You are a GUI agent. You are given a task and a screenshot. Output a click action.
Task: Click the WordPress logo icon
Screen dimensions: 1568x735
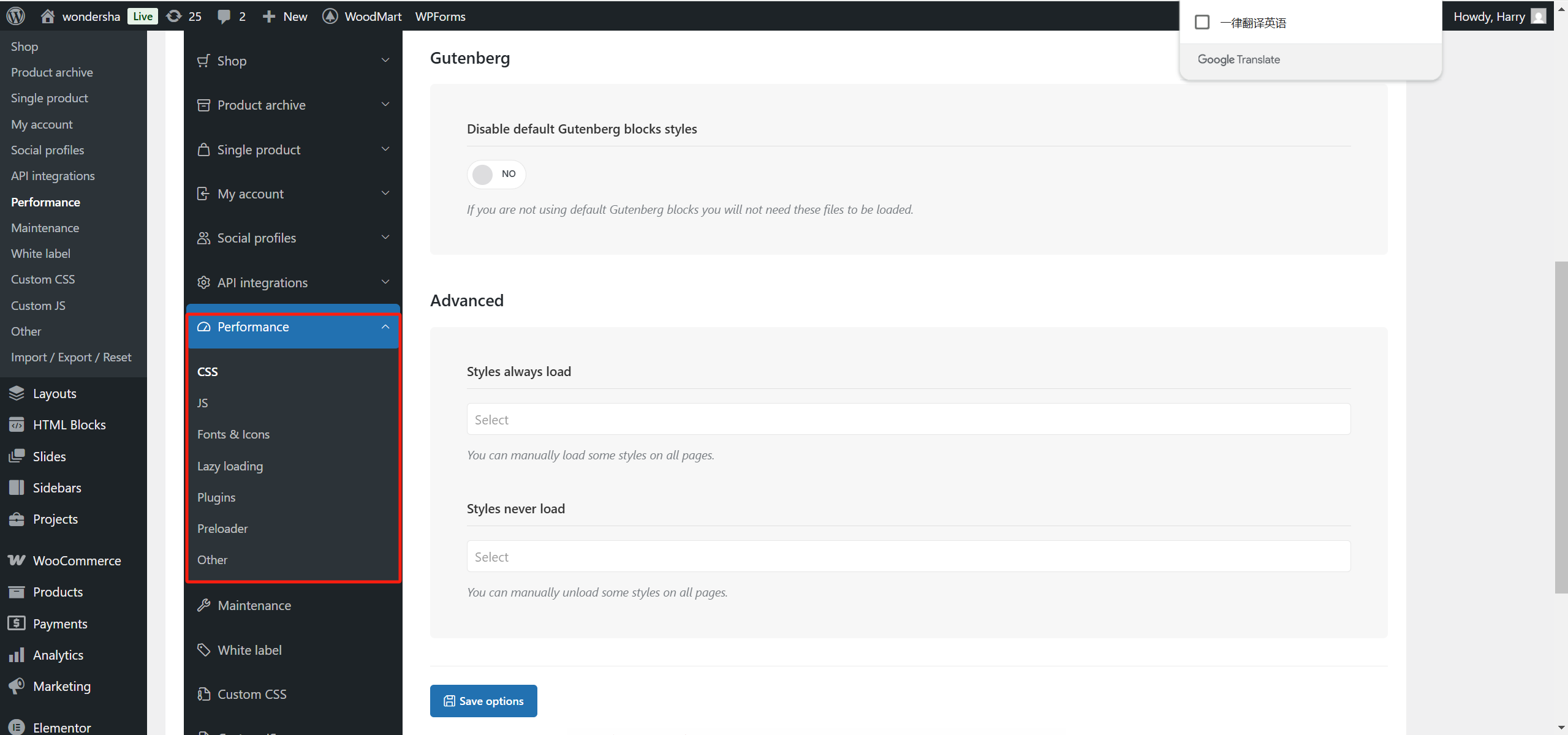tap(16, 16)
